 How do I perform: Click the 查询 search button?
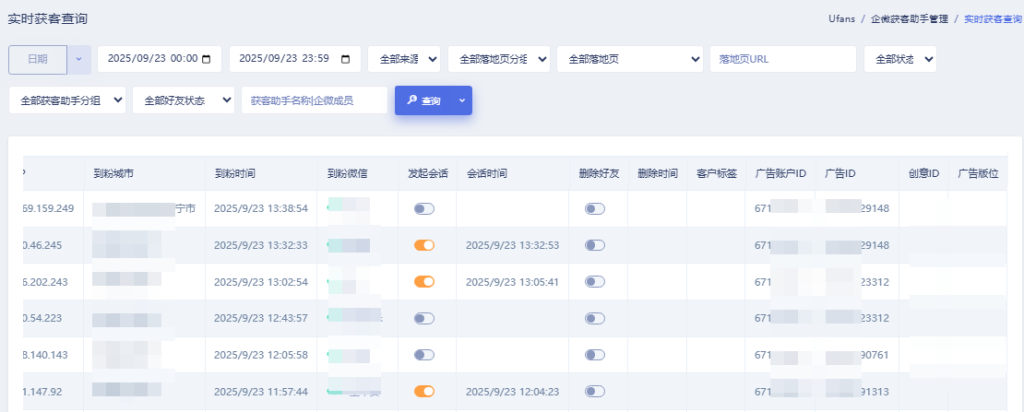point(423,101)
